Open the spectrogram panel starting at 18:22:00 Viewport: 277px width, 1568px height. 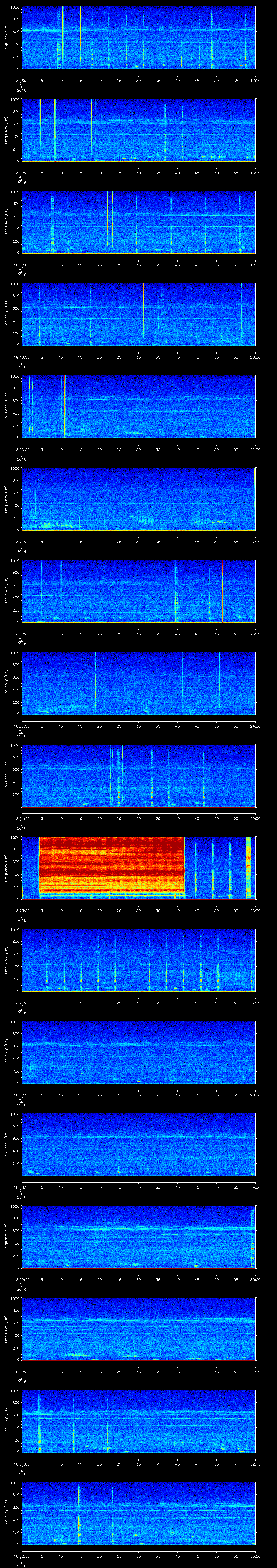(x=138, y=591)
